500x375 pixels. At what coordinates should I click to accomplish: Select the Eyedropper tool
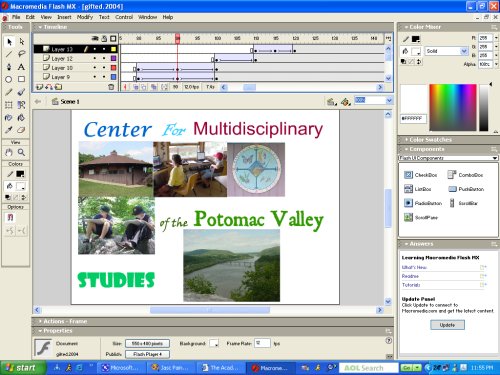click(x=9, y=130)
